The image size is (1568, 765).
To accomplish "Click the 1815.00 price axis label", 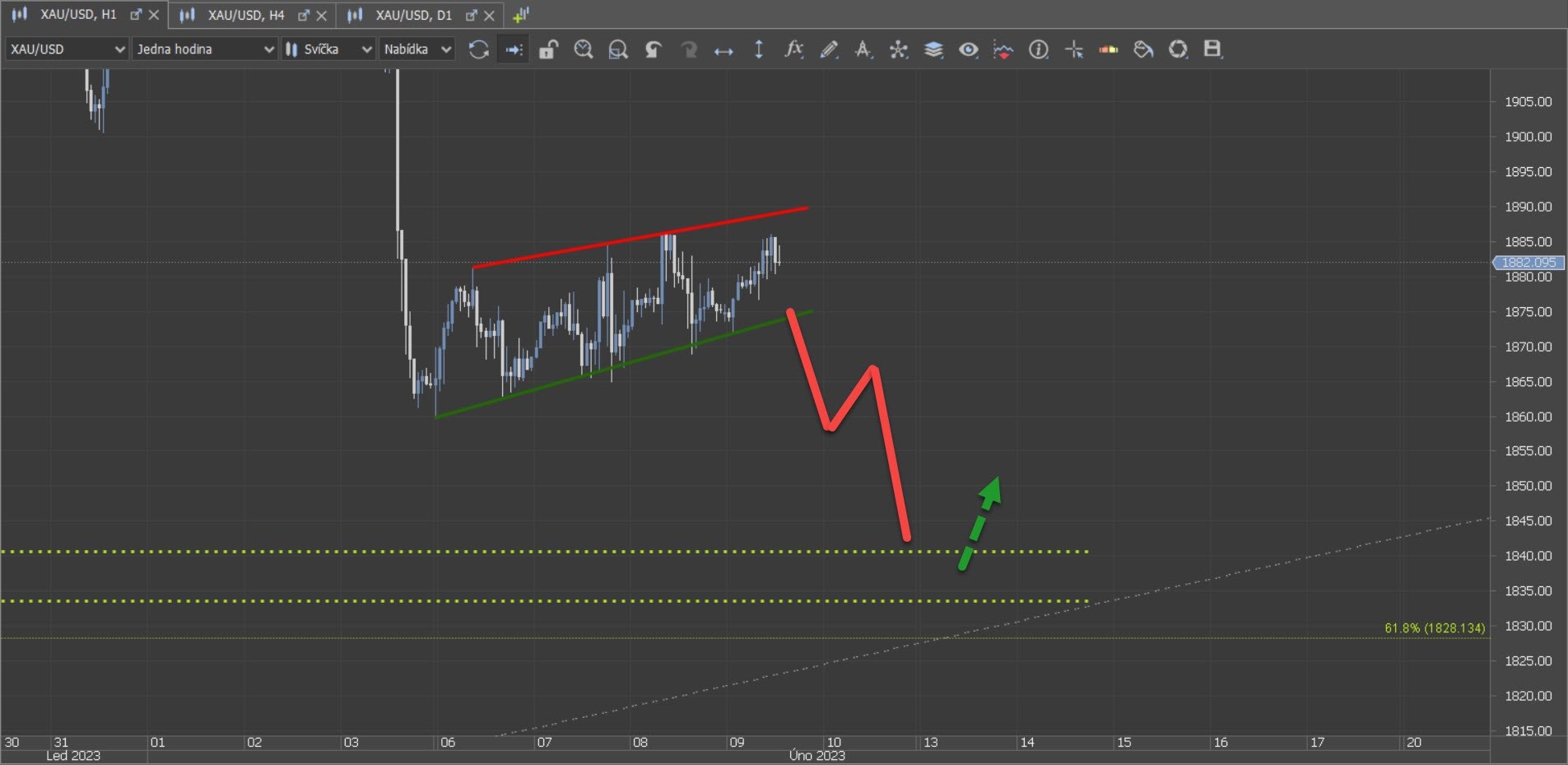I will (1528, 730).
